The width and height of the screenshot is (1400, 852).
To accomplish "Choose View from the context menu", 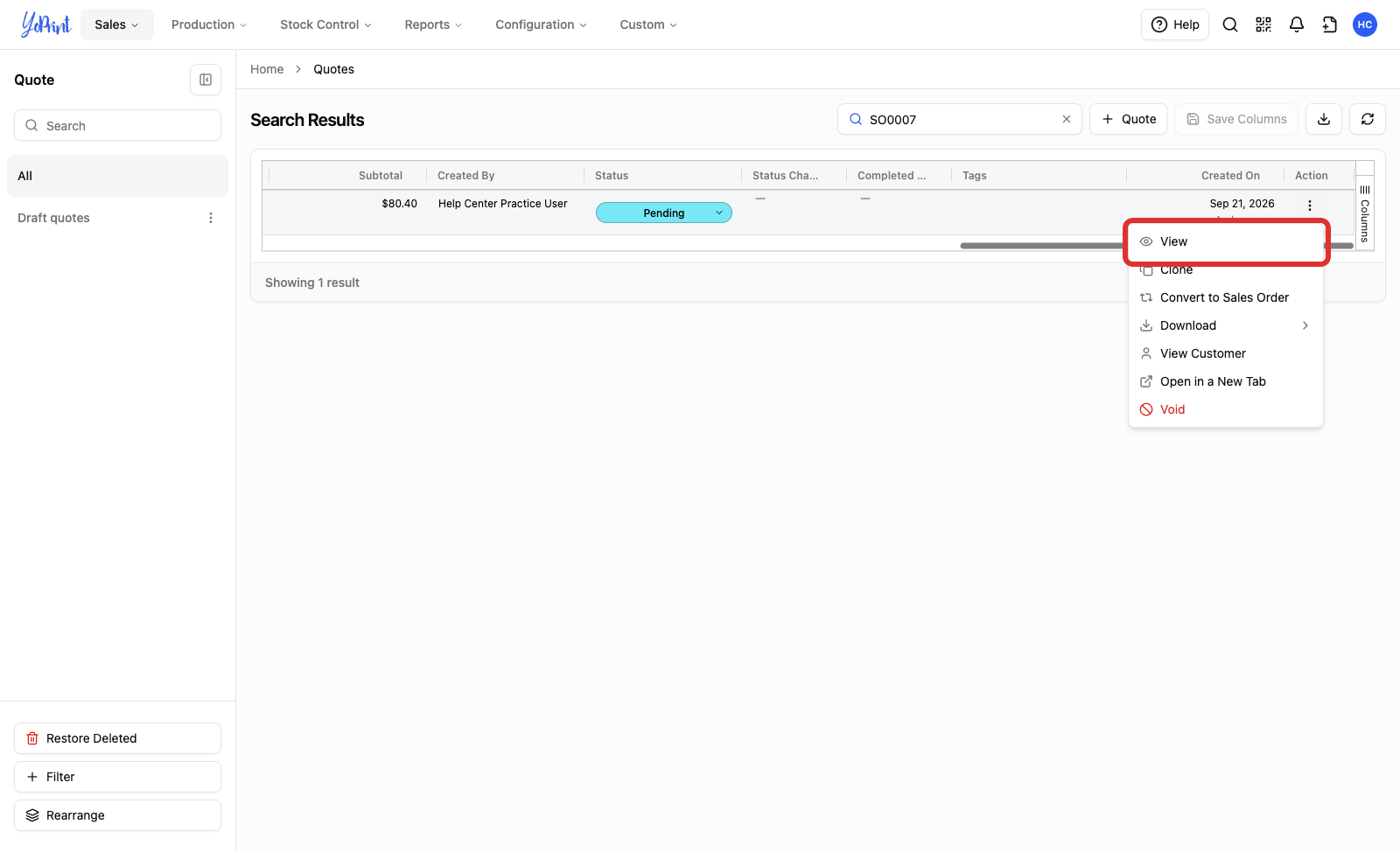I will (x=1225, y=241).
